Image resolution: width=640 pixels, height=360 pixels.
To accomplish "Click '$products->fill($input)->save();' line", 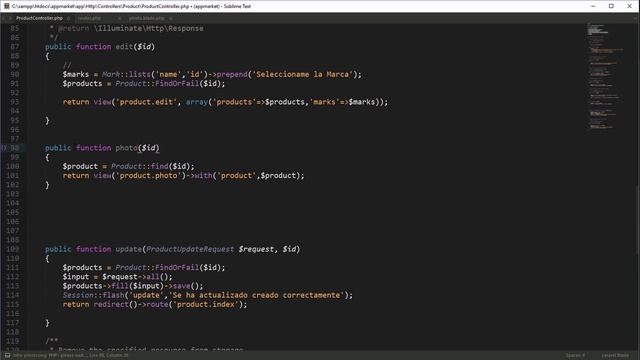I will pyautogui.click(x=133, y=286).
